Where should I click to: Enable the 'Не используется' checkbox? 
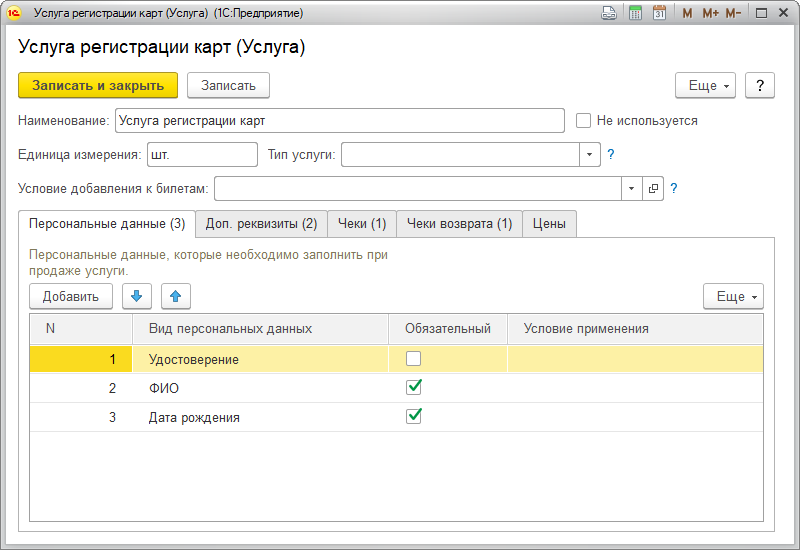[584, 120]
